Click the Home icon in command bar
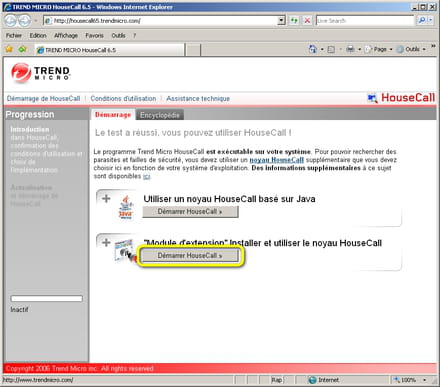440x387 pixels. pos(313,49)
